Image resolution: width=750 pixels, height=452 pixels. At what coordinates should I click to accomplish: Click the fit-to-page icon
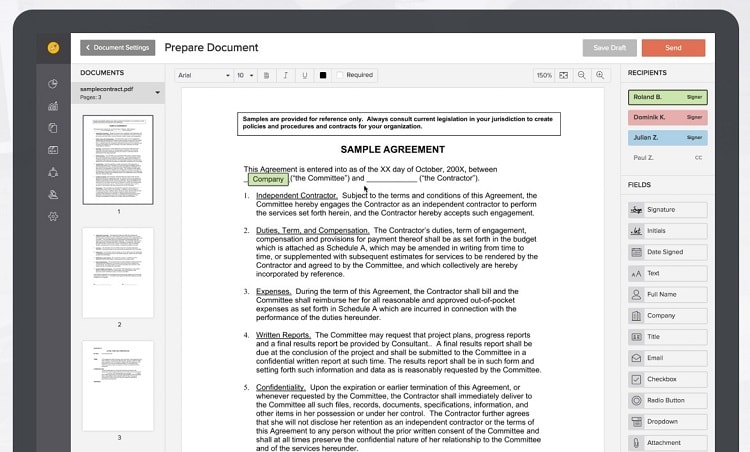point(563,75)
